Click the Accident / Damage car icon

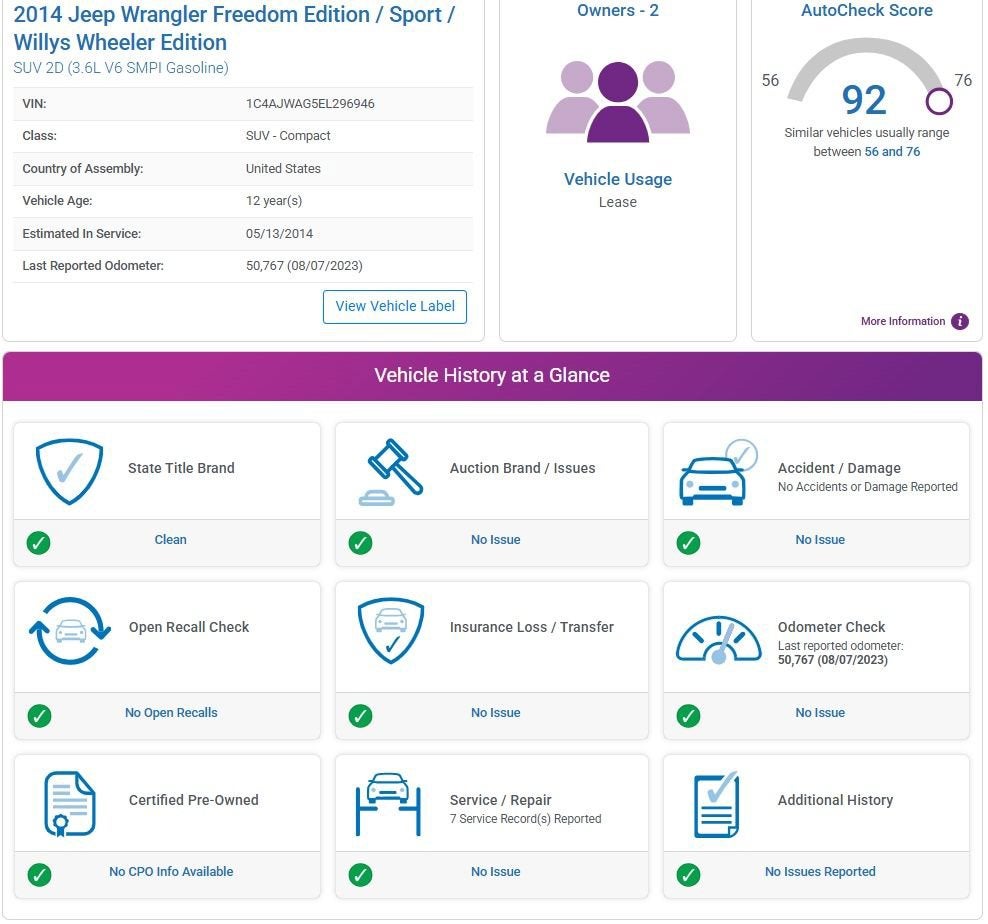pyautogui.click(x=718, y=472)
